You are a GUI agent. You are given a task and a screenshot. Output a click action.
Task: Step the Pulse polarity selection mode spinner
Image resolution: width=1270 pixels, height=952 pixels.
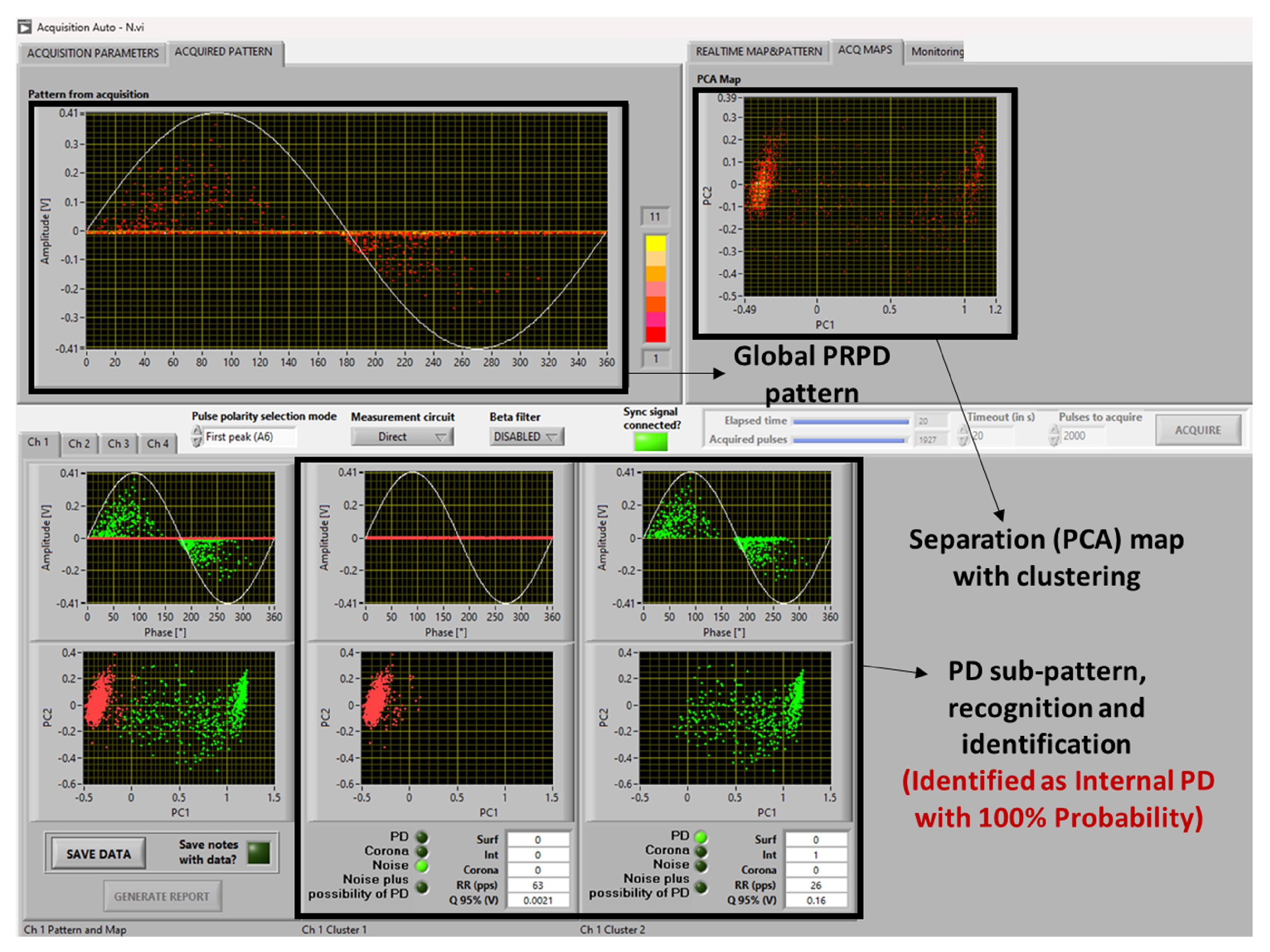196,436
